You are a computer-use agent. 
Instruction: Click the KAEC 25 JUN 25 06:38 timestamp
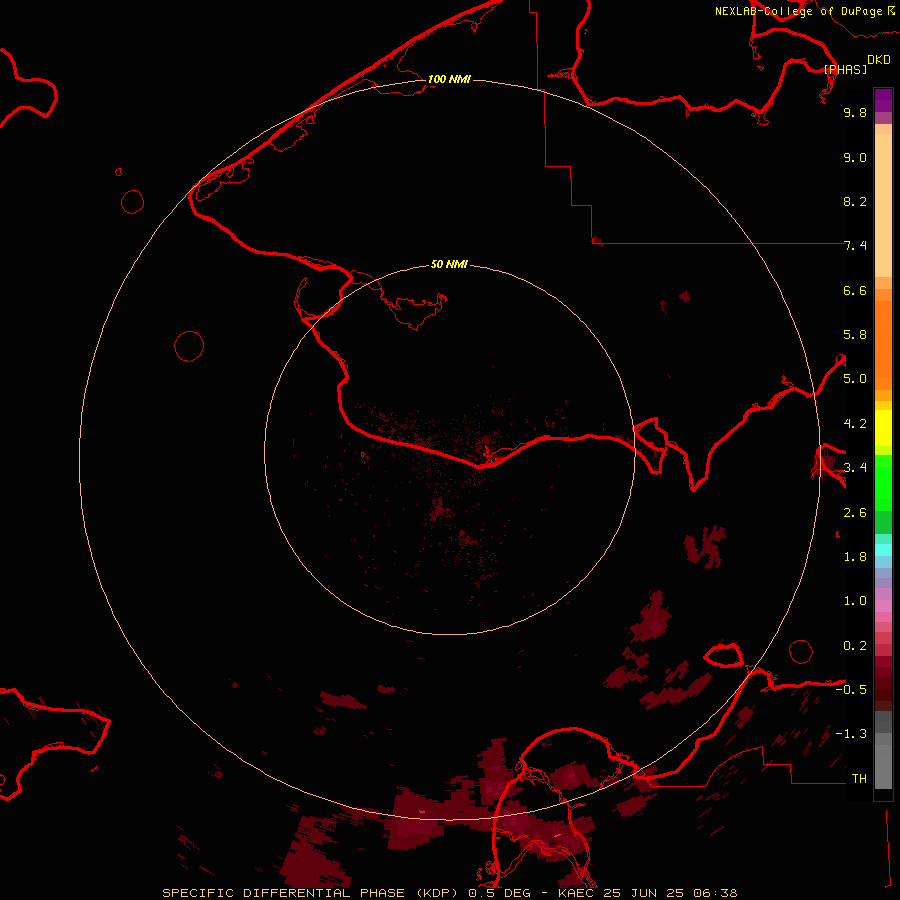pos(647,893)
